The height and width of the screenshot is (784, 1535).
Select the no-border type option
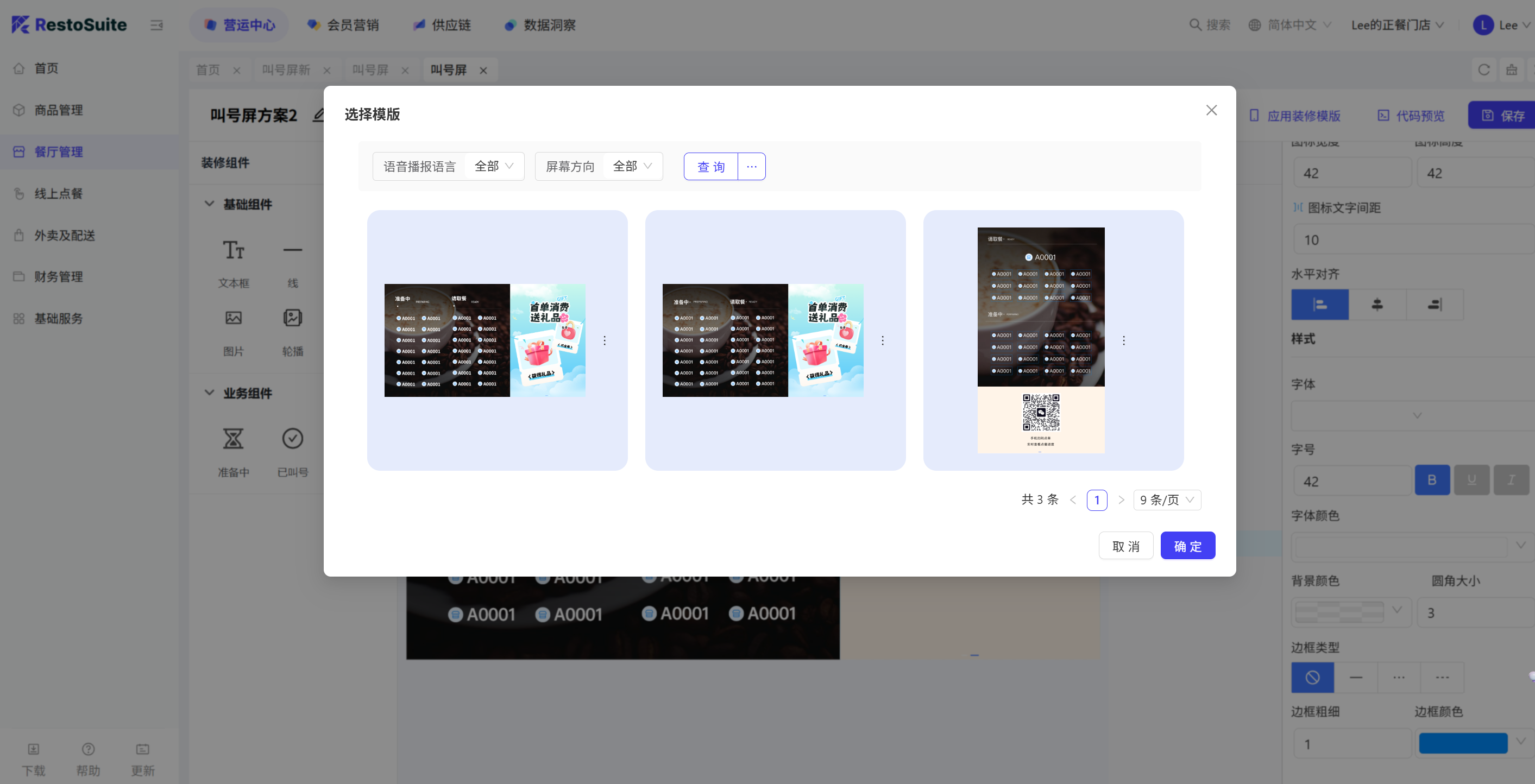[x=1312, y=678]
